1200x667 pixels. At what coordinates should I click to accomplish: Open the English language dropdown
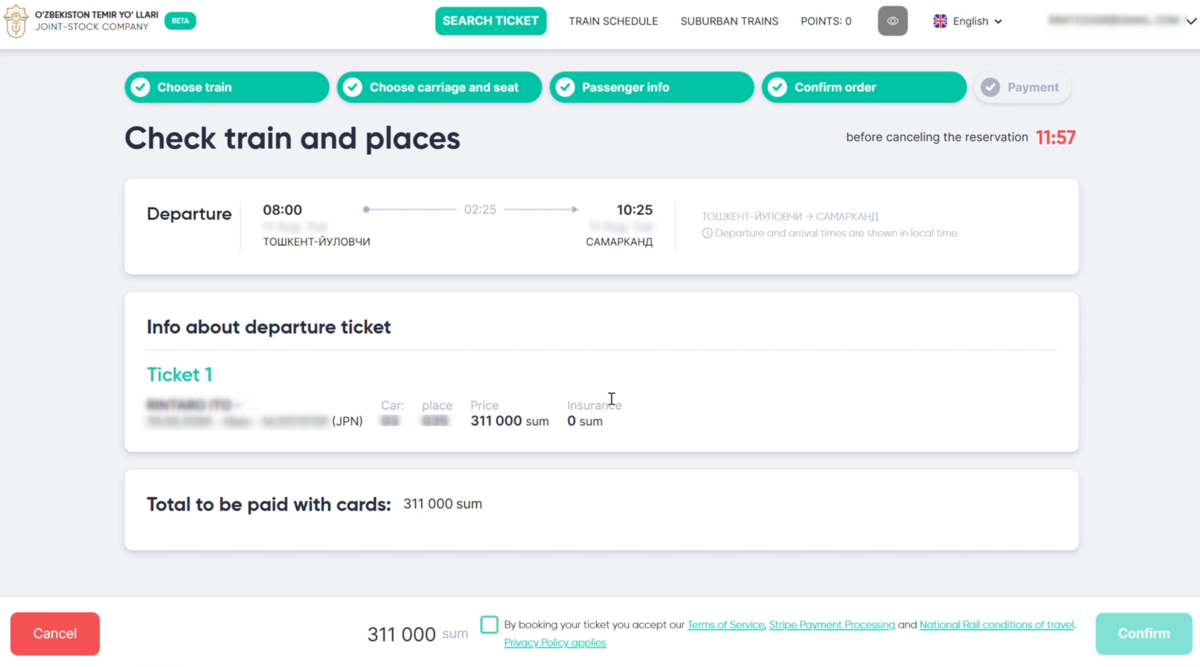968,21
